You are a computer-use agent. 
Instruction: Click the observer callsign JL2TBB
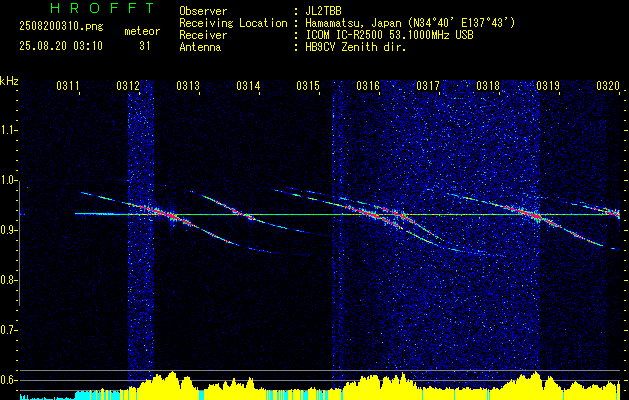[323, 11]
